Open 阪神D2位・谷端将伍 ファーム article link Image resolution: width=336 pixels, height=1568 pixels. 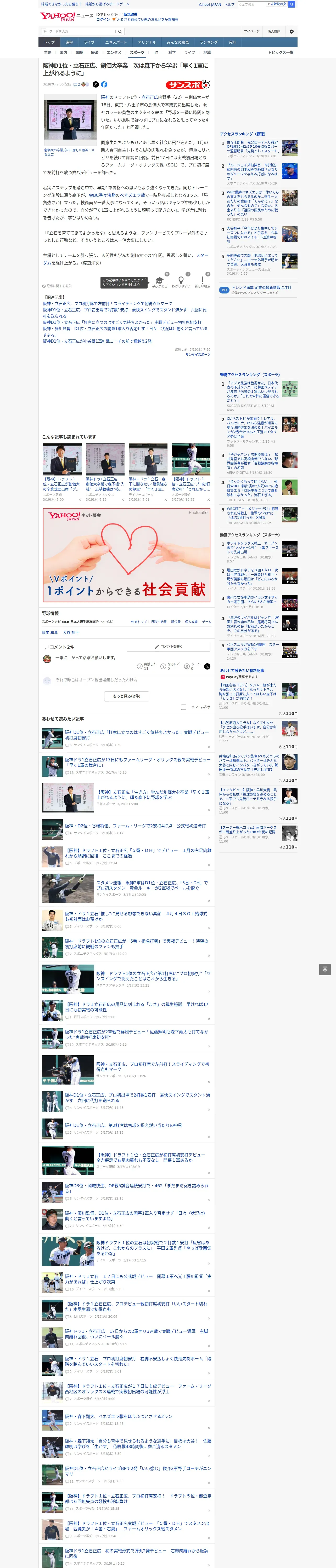[135, 826]
